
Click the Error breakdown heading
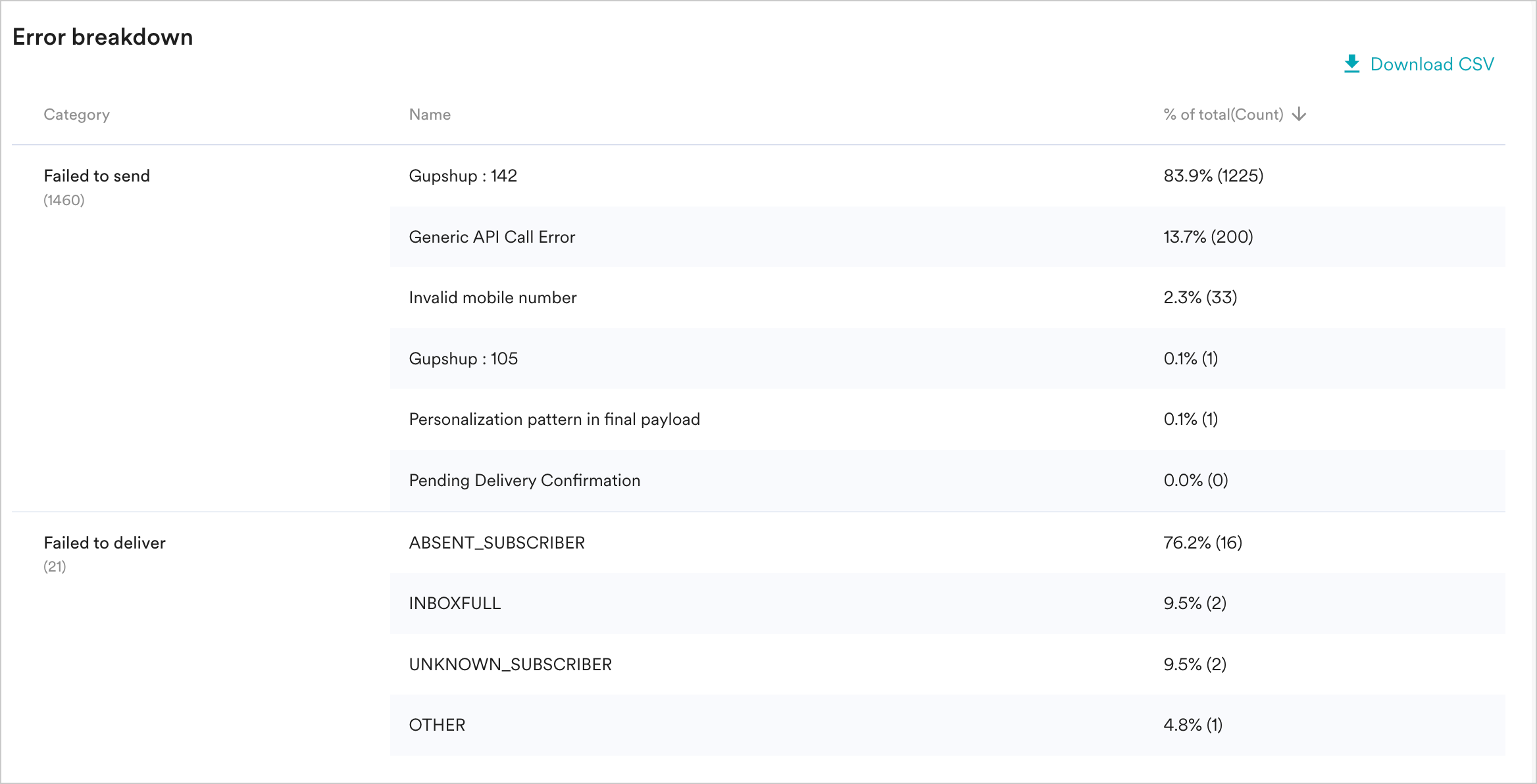pos(103,37)
